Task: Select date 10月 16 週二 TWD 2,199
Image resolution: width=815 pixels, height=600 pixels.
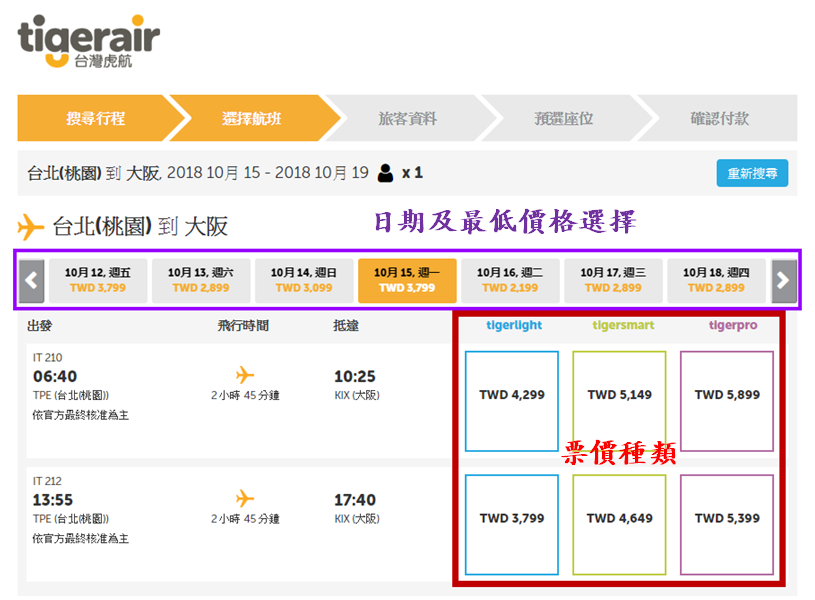Action: pos(510,281)
